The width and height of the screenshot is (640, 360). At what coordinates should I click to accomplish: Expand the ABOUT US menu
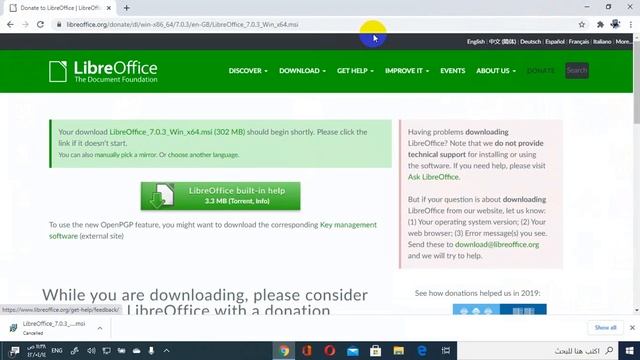click(496, 71)
